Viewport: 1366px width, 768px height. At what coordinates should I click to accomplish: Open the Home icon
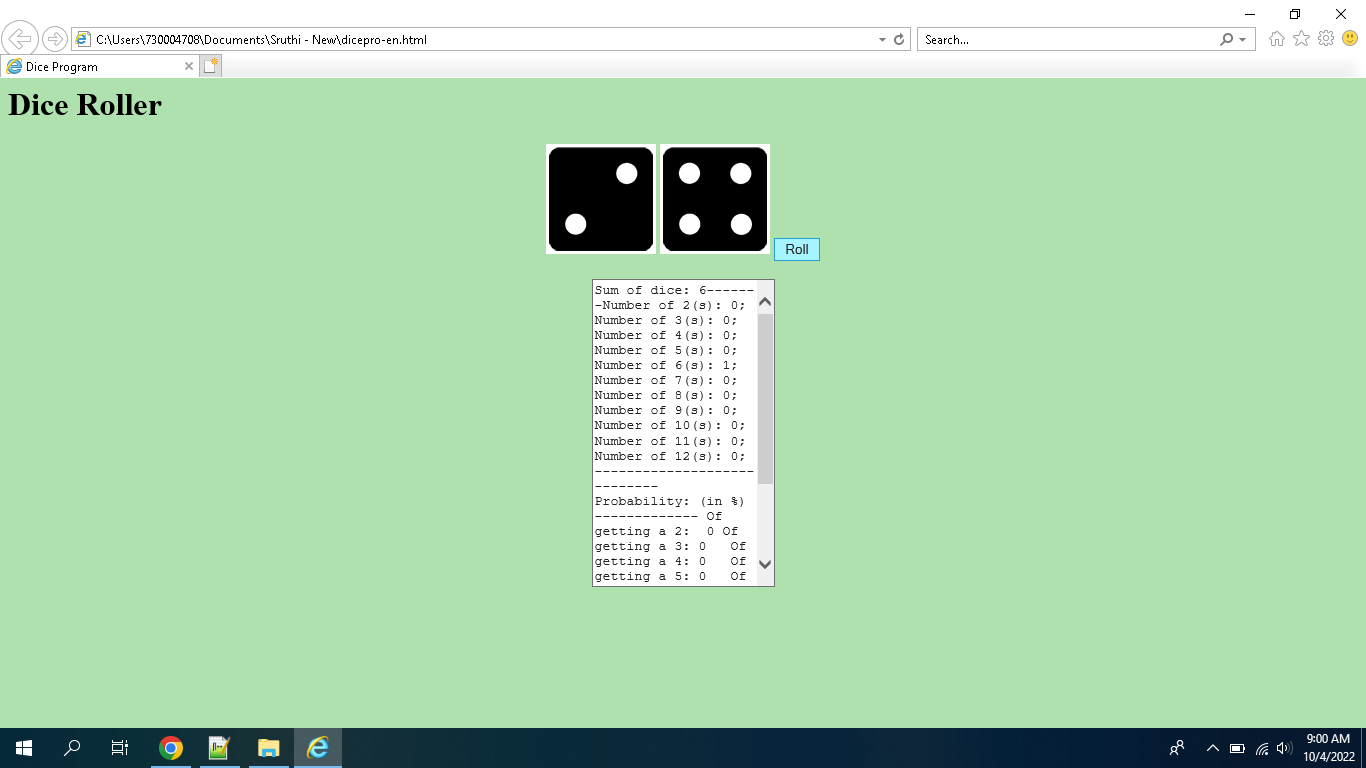click(x=1277, y=39)
